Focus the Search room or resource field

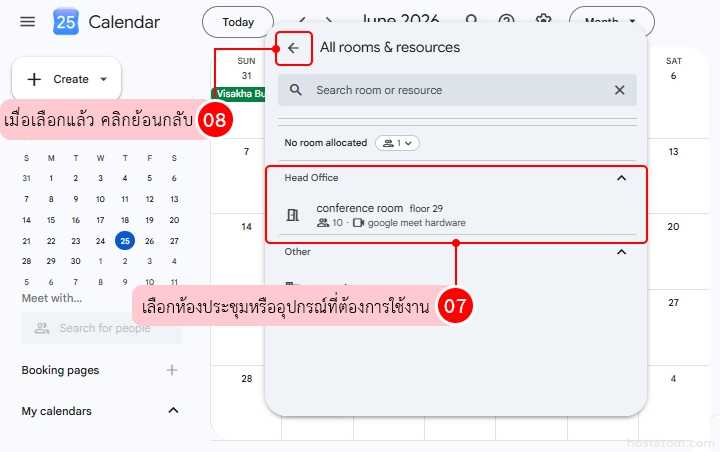tap(457, 90)
